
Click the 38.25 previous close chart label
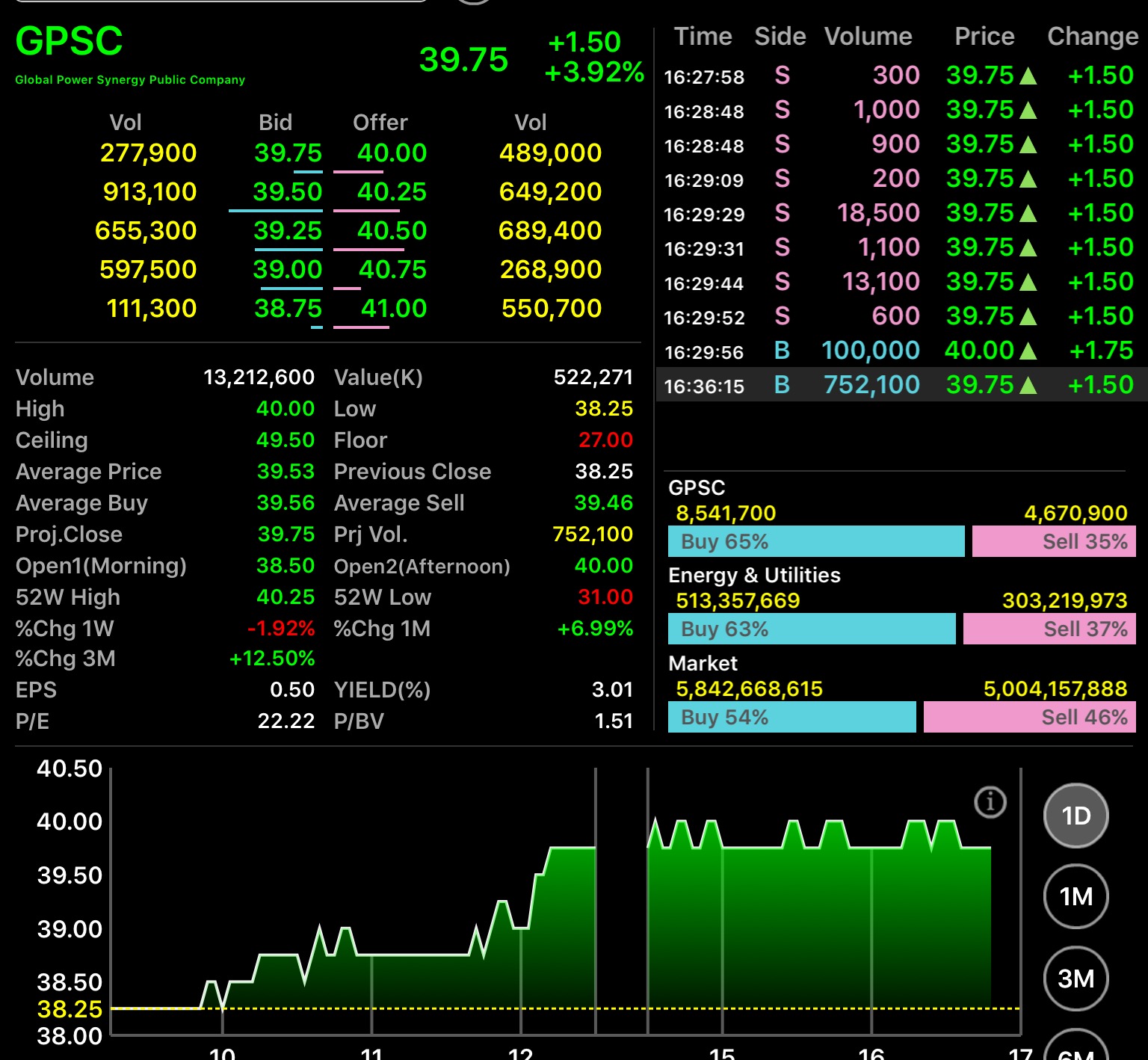pyautogui.click(x=70, y=1009)
